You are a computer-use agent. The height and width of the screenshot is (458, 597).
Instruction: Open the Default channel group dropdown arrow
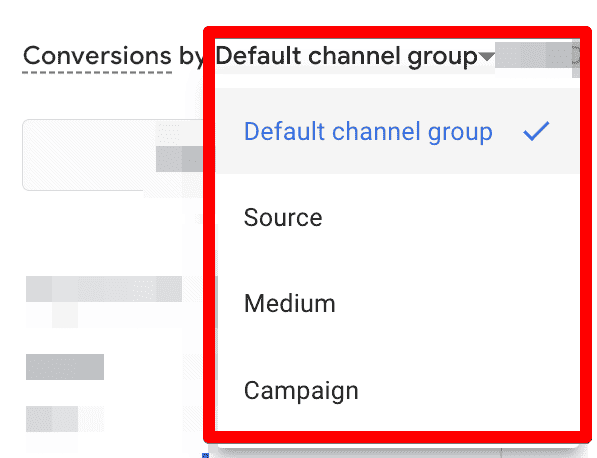(x=486, y=57)
